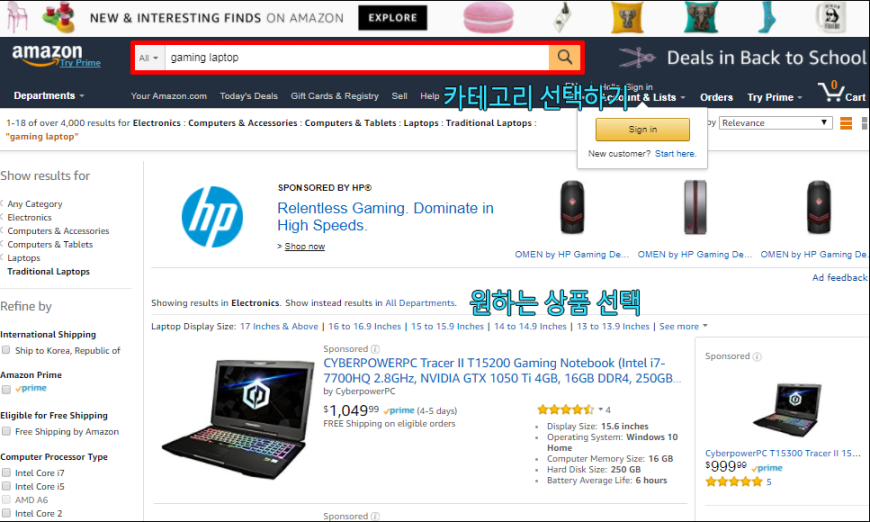Screen dimensions: 870x522
Task: Open Your Amazon.com
Action: click(169, 96)
